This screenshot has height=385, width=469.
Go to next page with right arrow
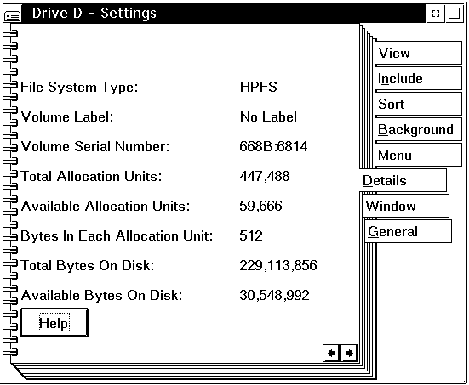click(349, 353)
